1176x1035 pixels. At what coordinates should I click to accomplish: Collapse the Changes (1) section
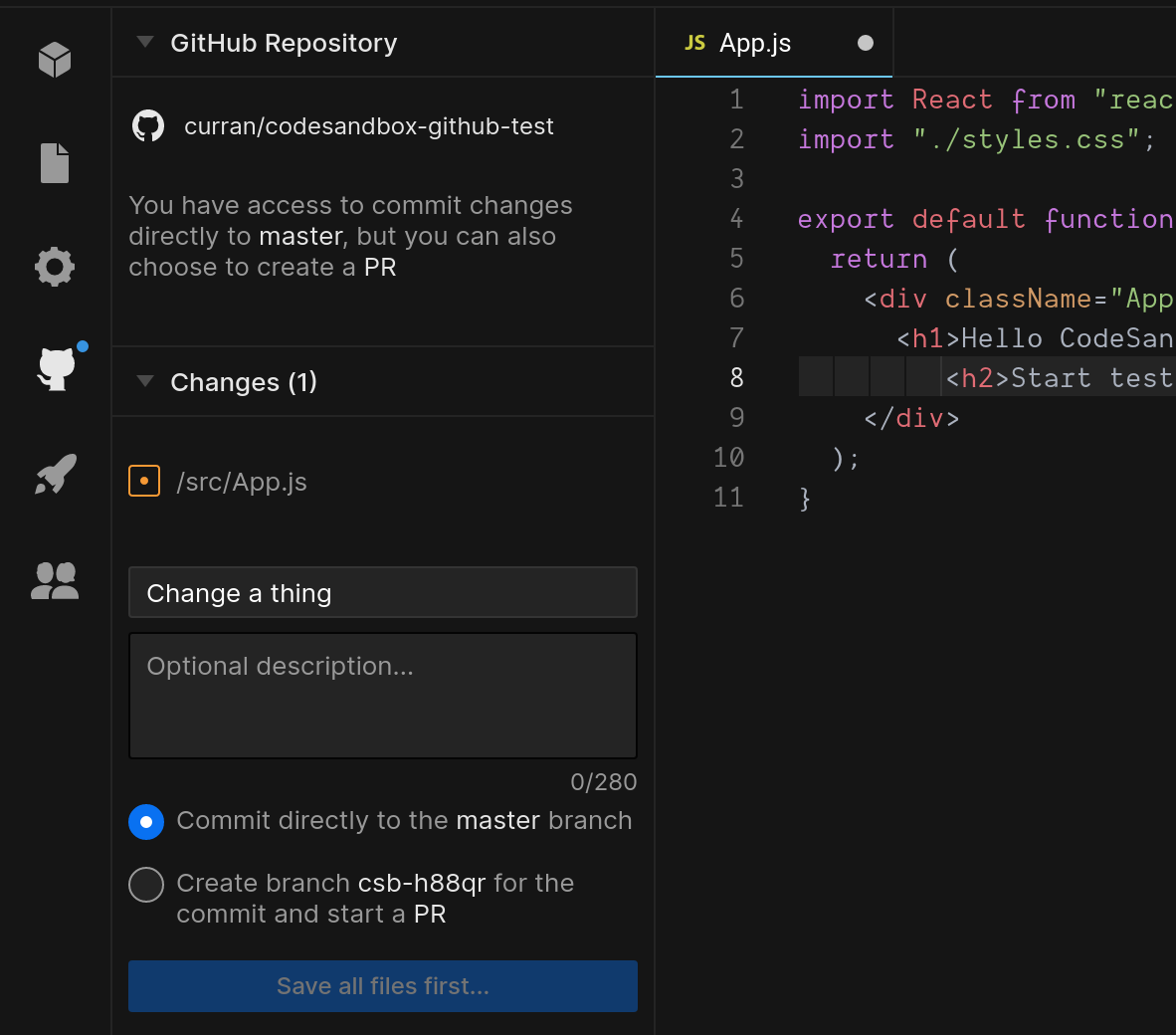pos(145,380)
